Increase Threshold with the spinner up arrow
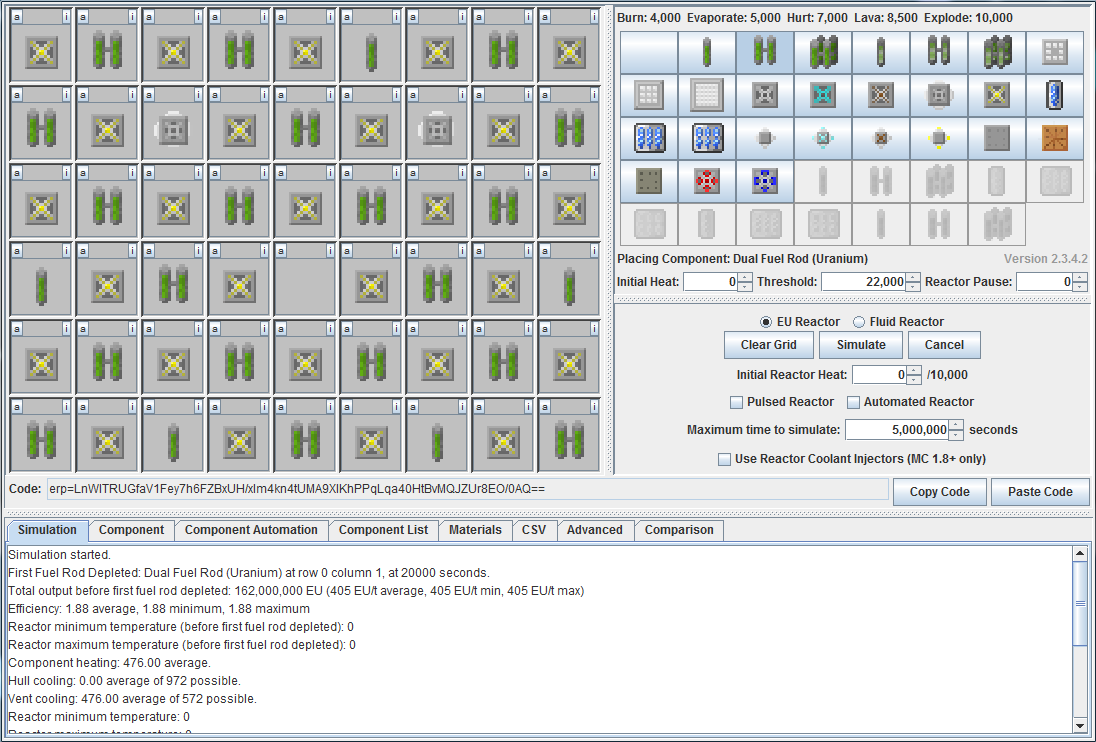1096x742 pixels. coord(913,277)
